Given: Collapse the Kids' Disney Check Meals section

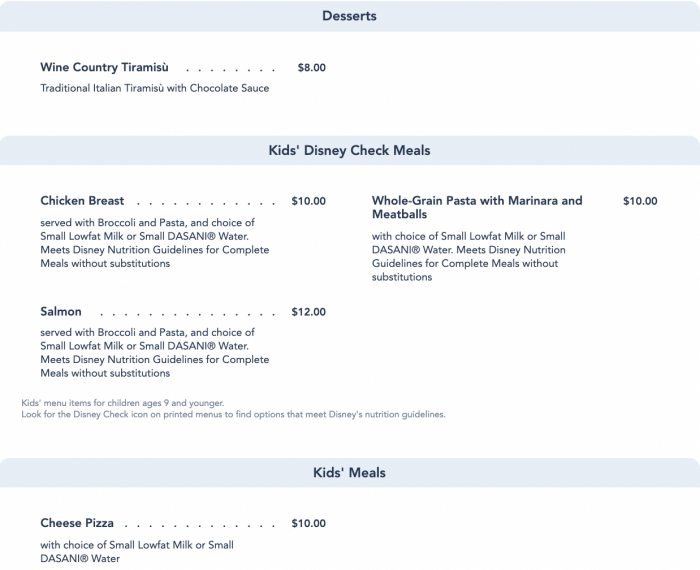Looking at the screenshot, I should [x=350, y=150].
